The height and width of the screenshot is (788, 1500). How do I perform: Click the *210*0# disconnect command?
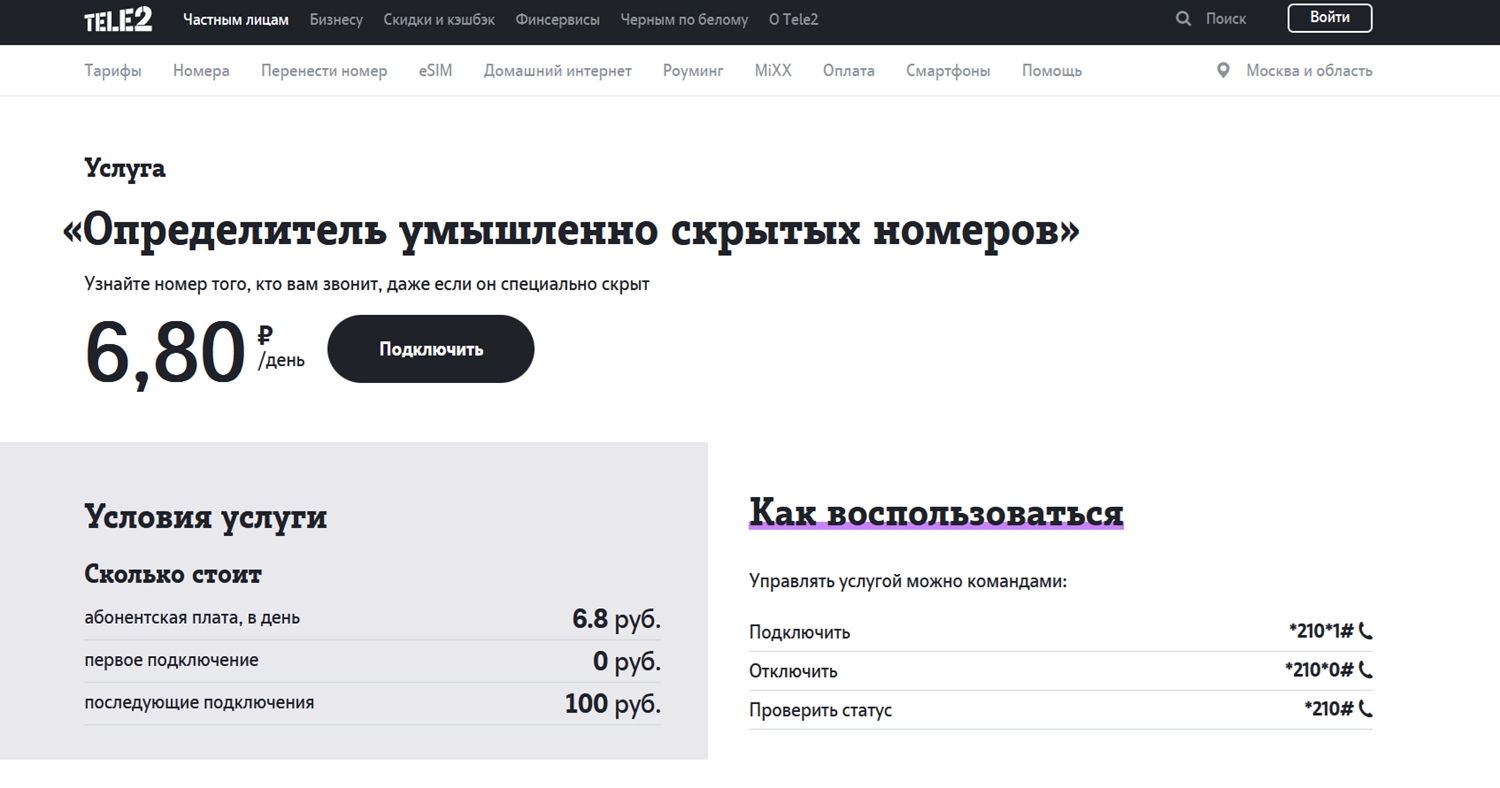pyautogui.click(x=1319, y=671)
